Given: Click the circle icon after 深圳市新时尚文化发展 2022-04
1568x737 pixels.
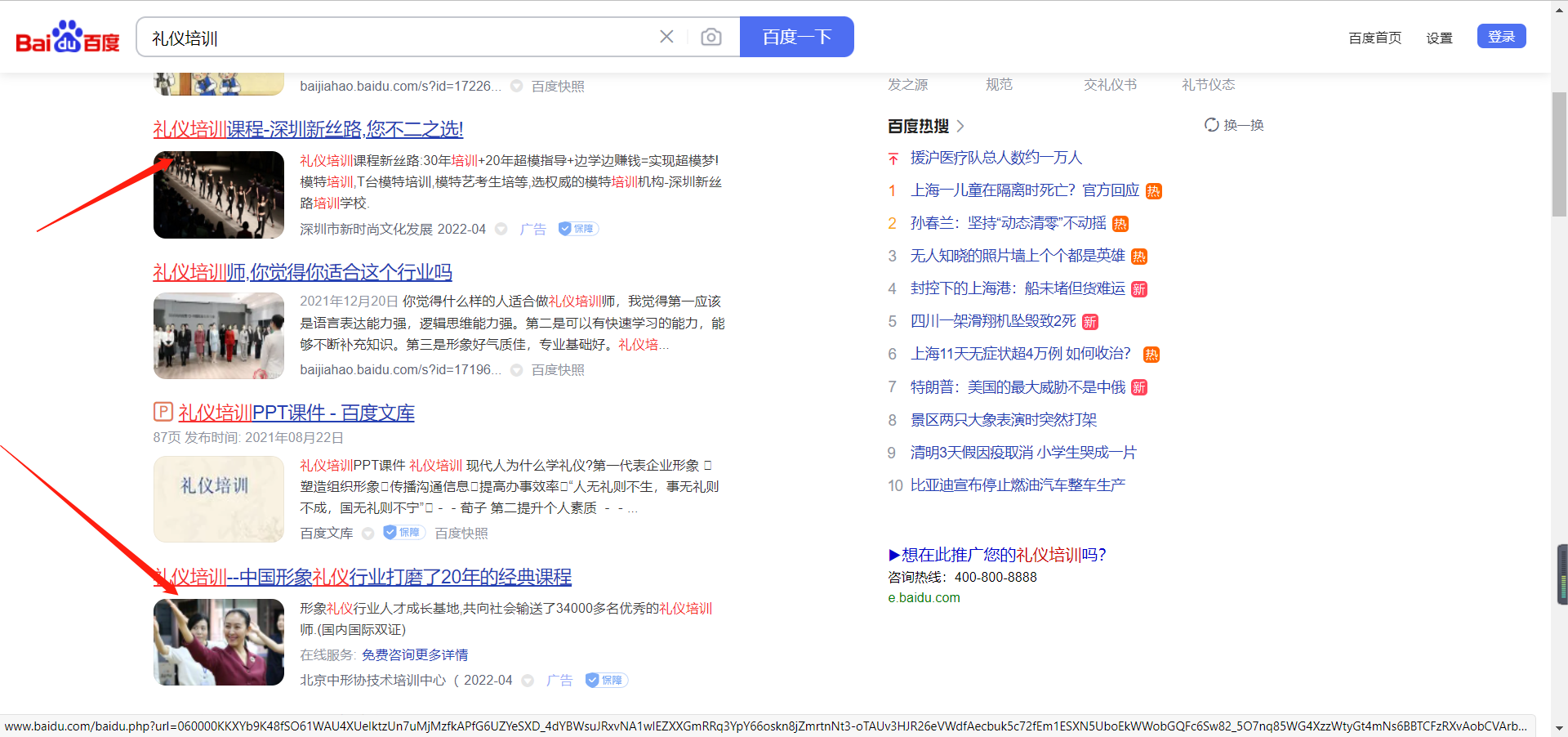Looking at the screenshot, I should click(x=501, y=230).
